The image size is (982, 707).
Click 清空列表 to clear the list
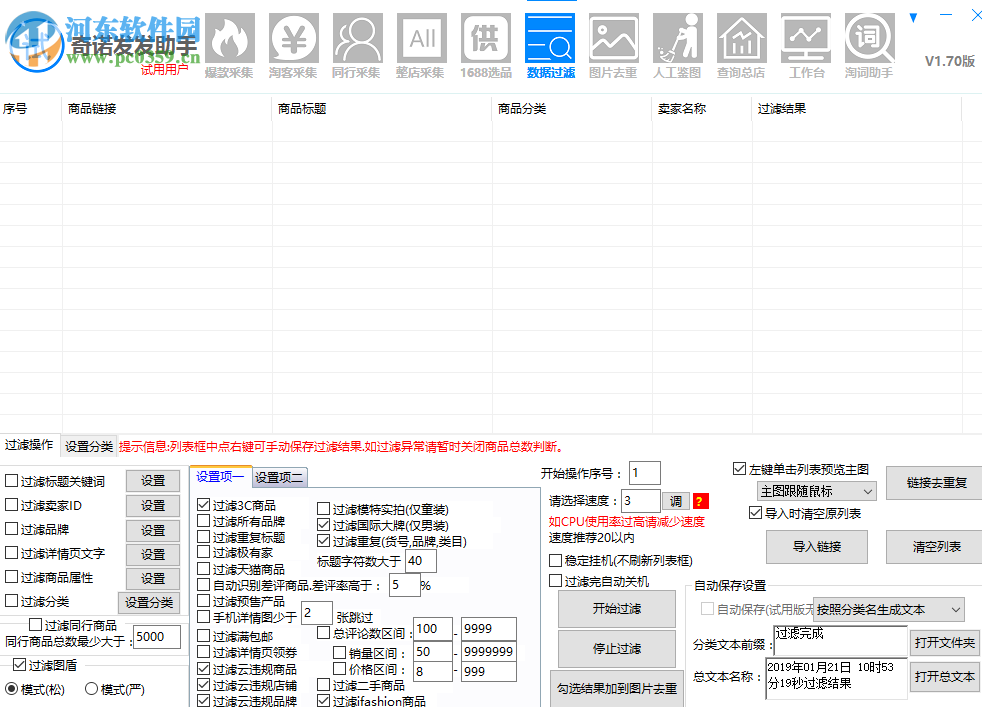tap(932, 548)
